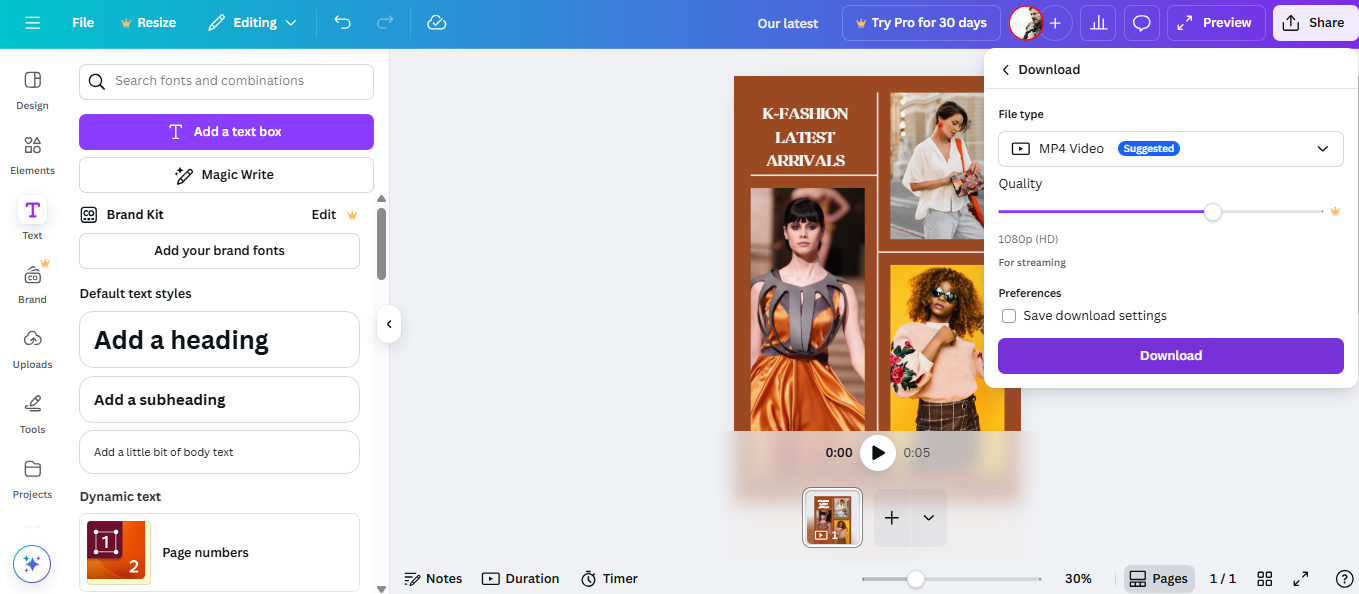Open grid view of pages
This screenshot has height=594, width=1359.
[1265, 579]
